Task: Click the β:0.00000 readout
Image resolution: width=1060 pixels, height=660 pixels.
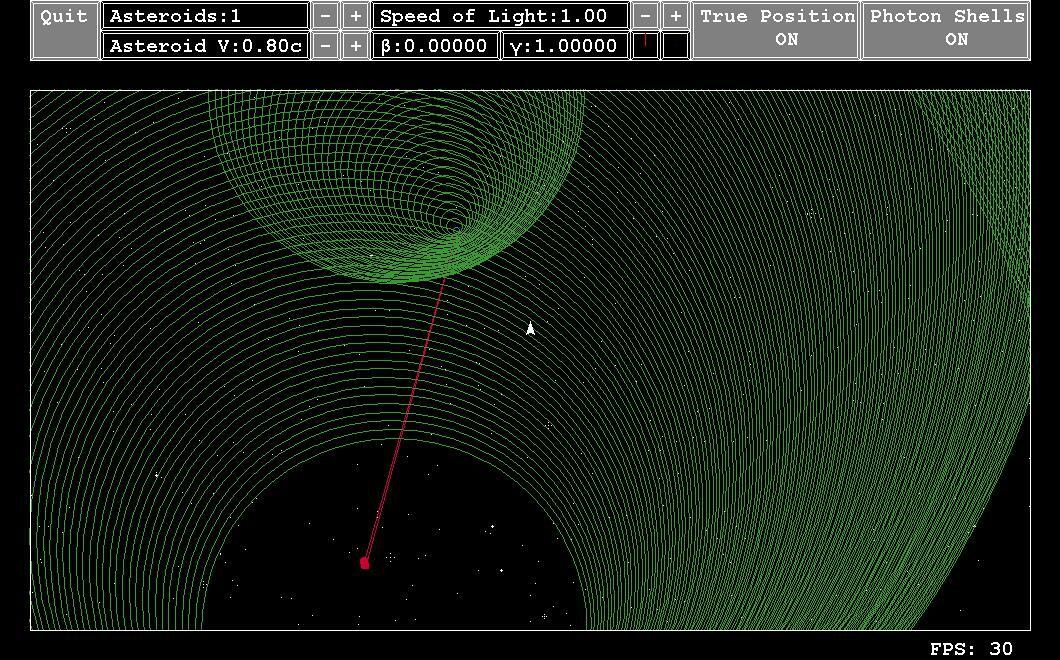Action: point(434,45)
